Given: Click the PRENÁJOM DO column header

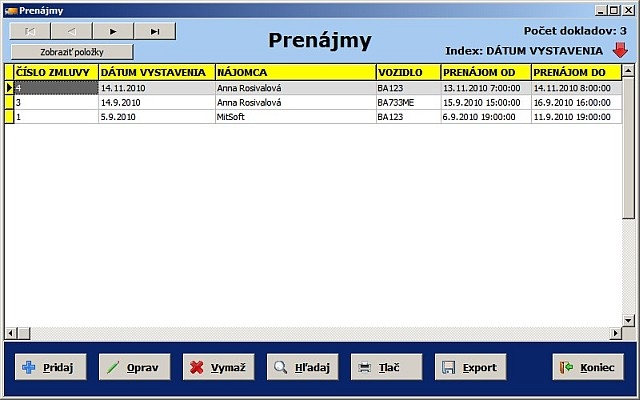Looking at the screenshot, I should 577,73.
